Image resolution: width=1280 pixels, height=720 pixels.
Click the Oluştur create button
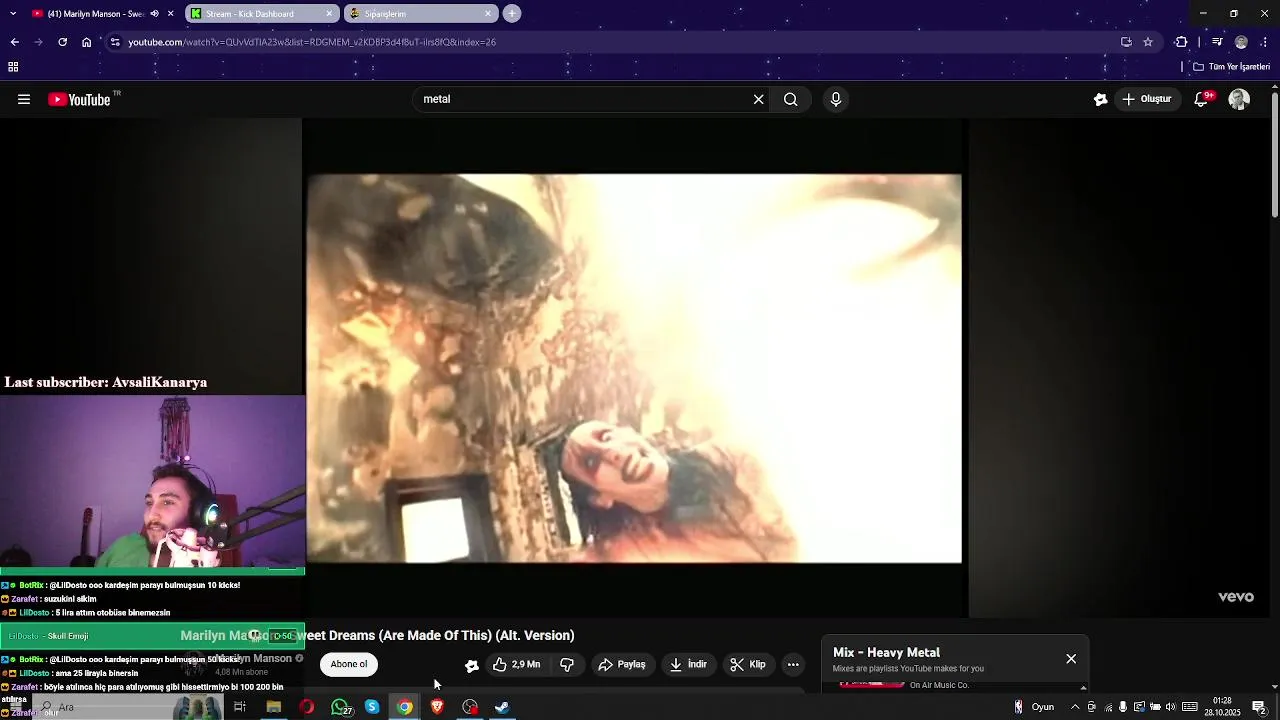pyautogui.click(x=1147, y=99)
